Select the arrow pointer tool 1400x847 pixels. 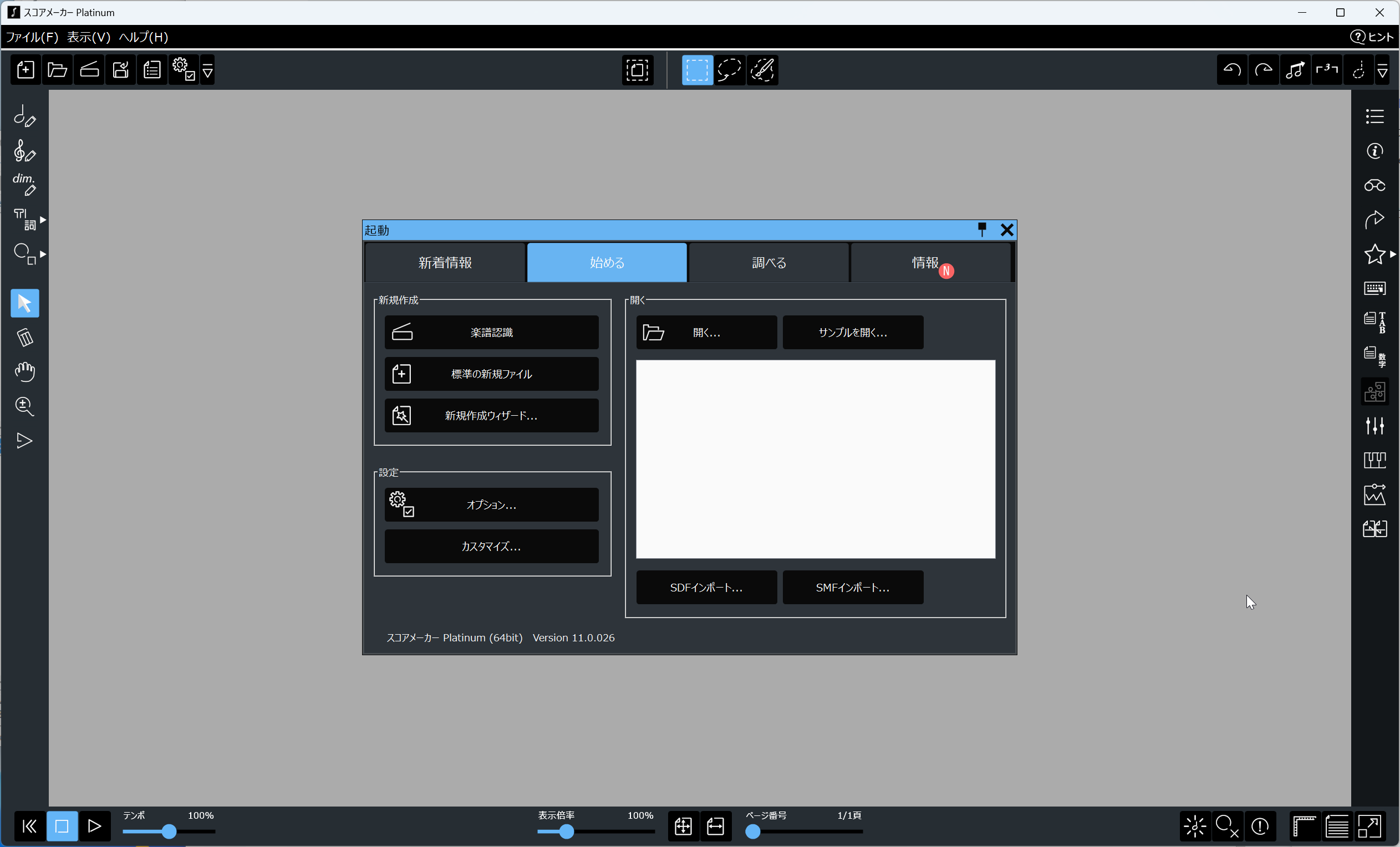coord(24,303)
